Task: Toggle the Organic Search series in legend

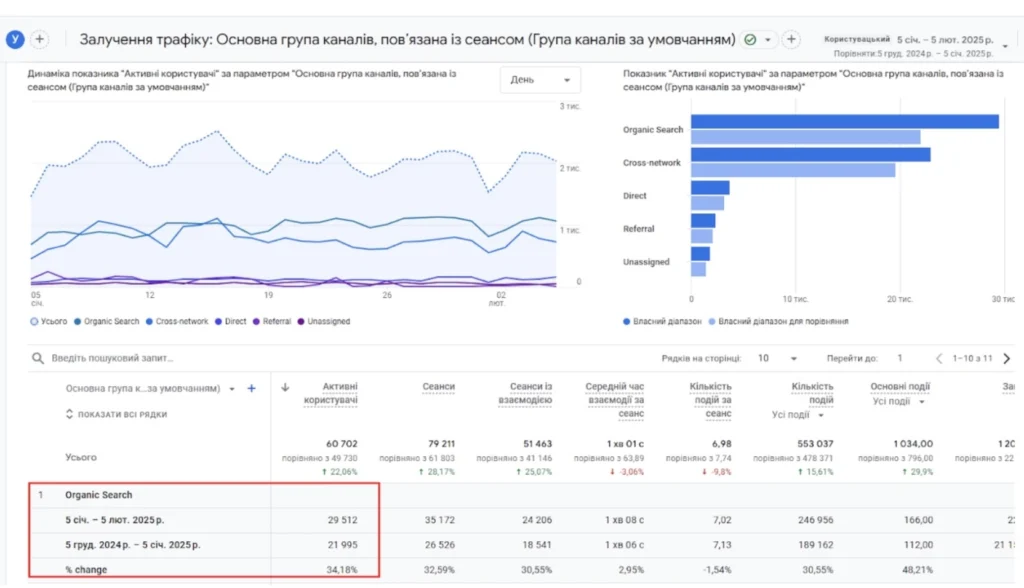Action: (106, 321)
